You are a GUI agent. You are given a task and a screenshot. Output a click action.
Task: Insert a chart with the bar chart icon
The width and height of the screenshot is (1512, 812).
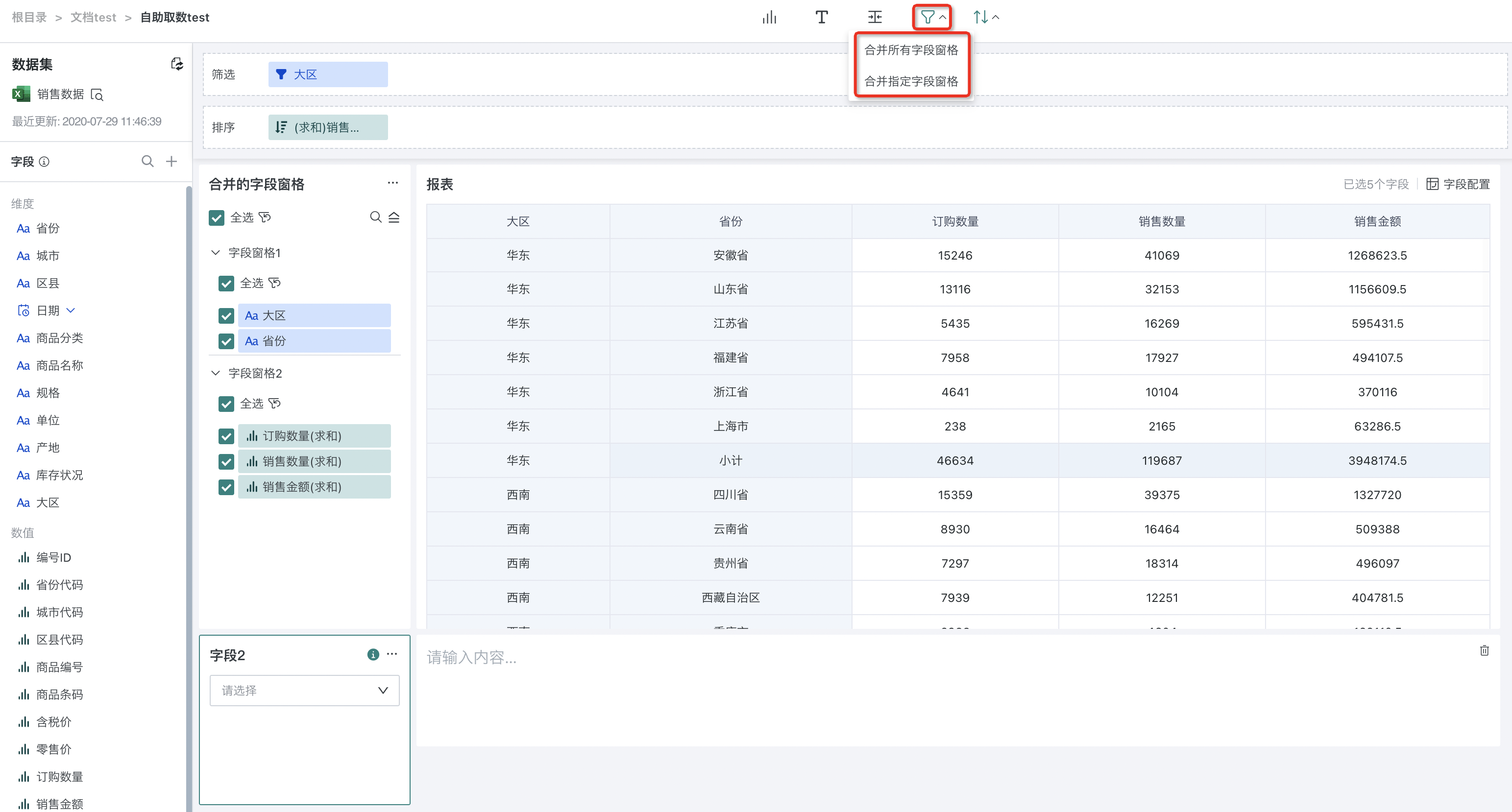(769, 18)
